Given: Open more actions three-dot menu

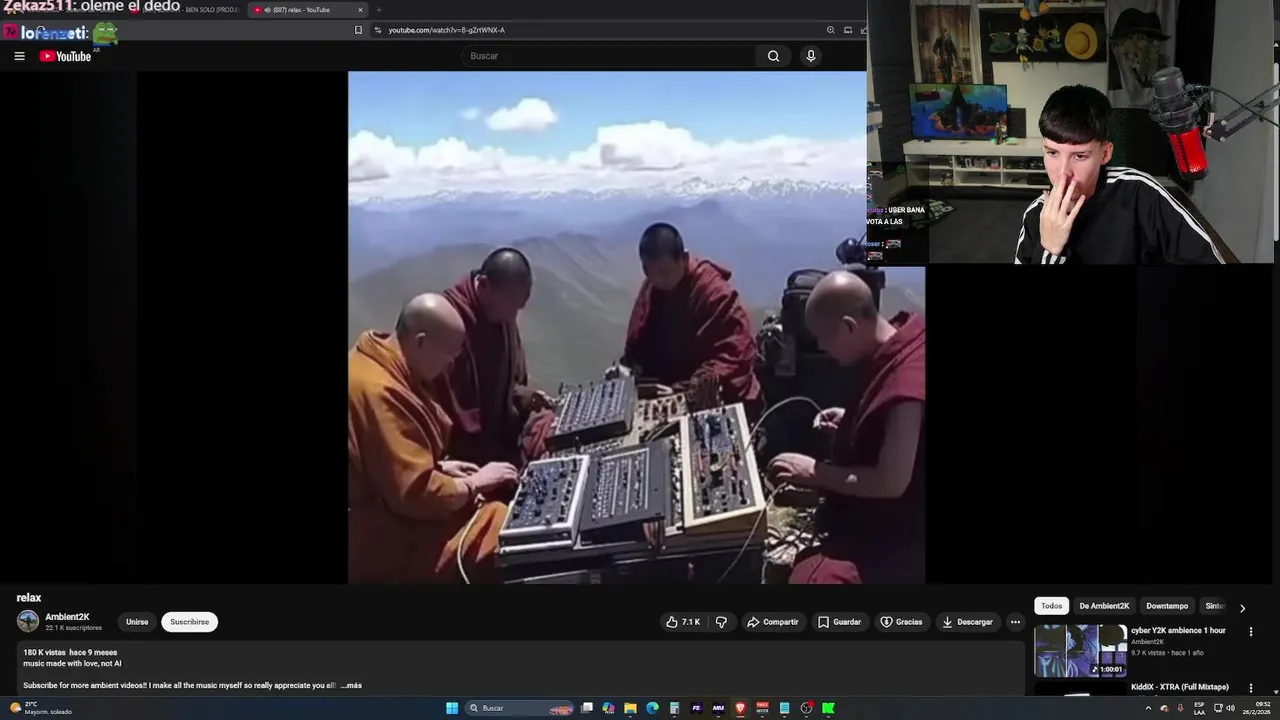Looking at the screenshot, I should 1015,622.
